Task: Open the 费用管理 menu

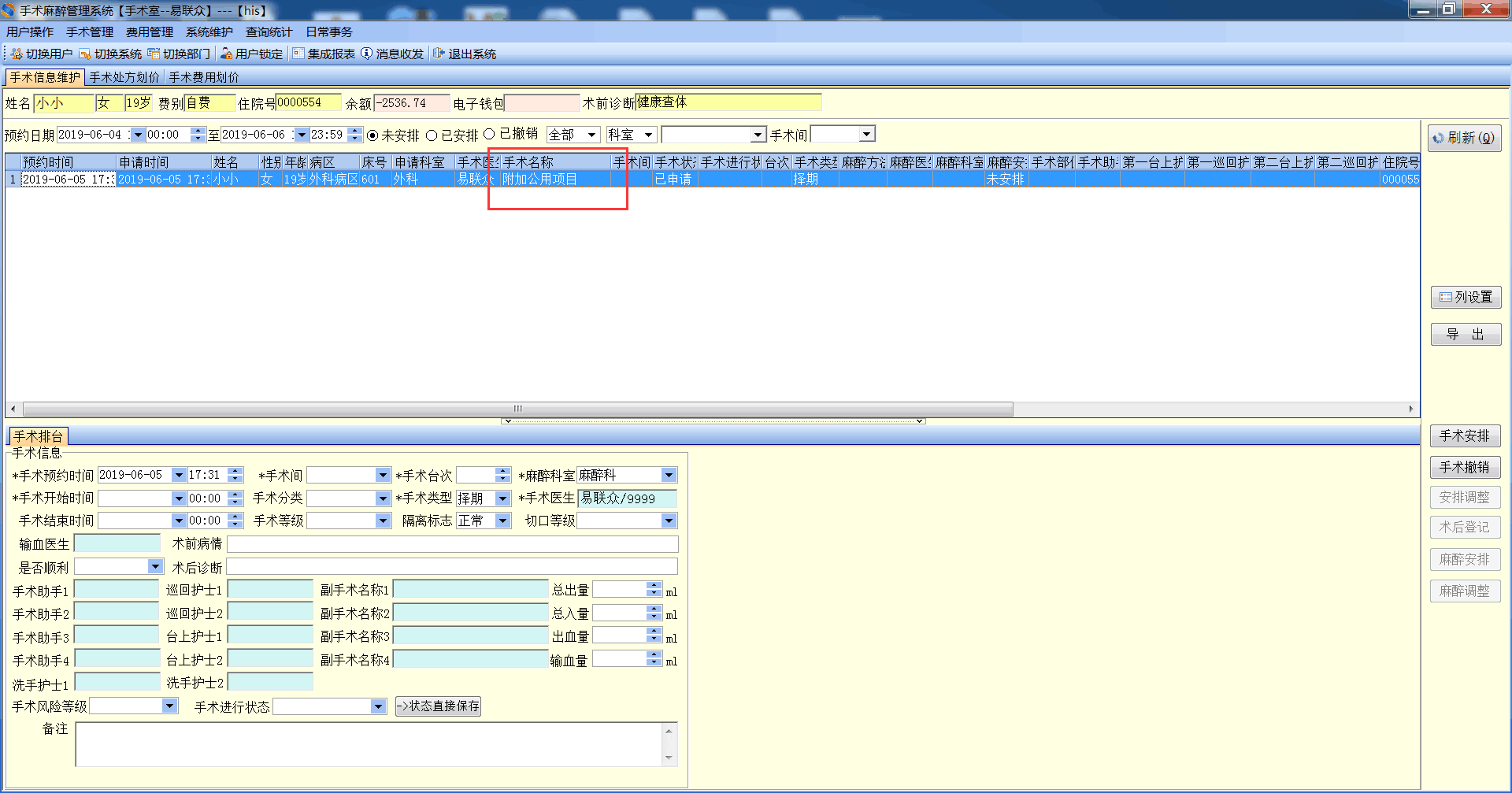Action: pos(150,31)
